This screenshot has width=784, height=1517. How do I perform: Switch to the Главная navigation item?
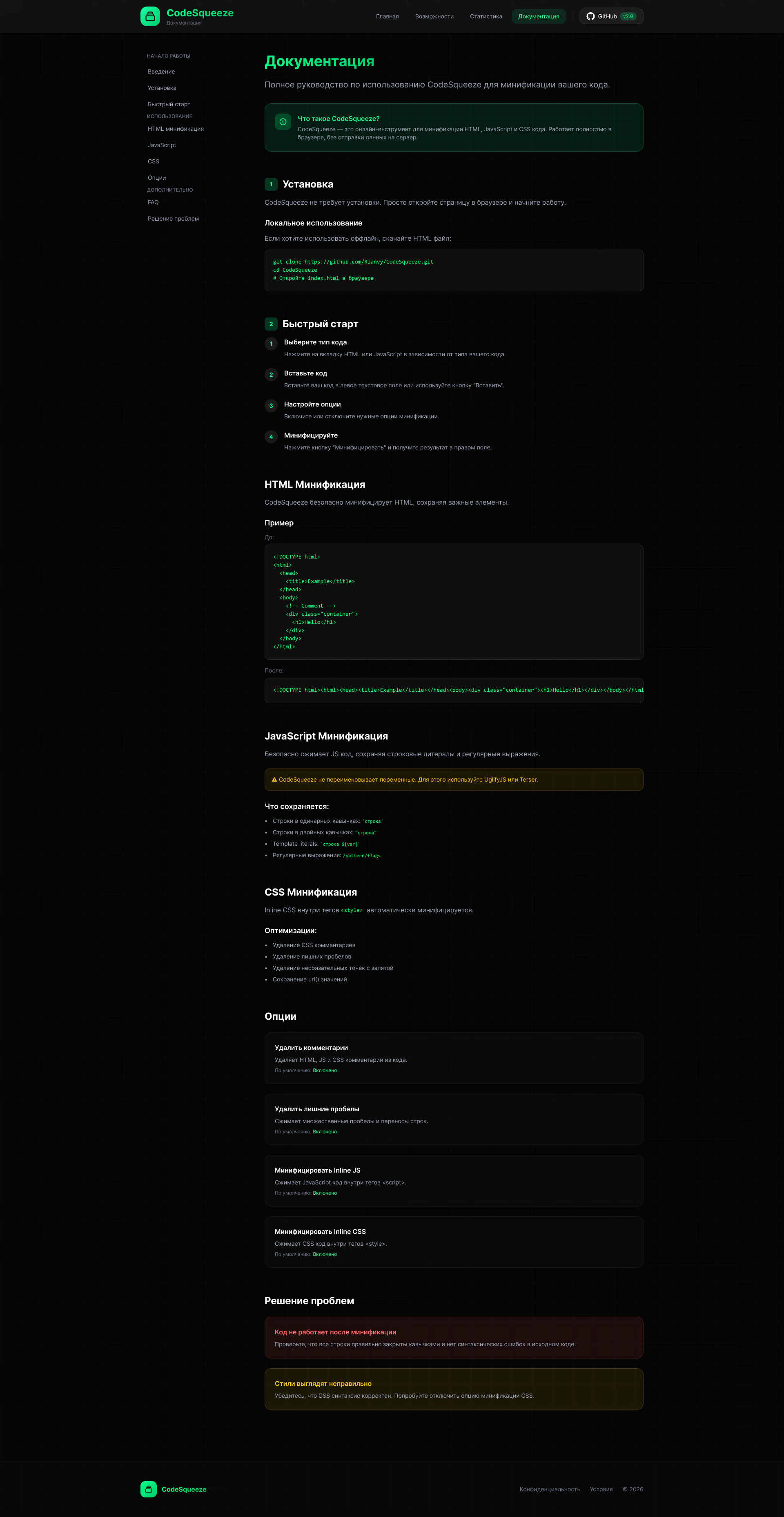click(x=387, y=16)
